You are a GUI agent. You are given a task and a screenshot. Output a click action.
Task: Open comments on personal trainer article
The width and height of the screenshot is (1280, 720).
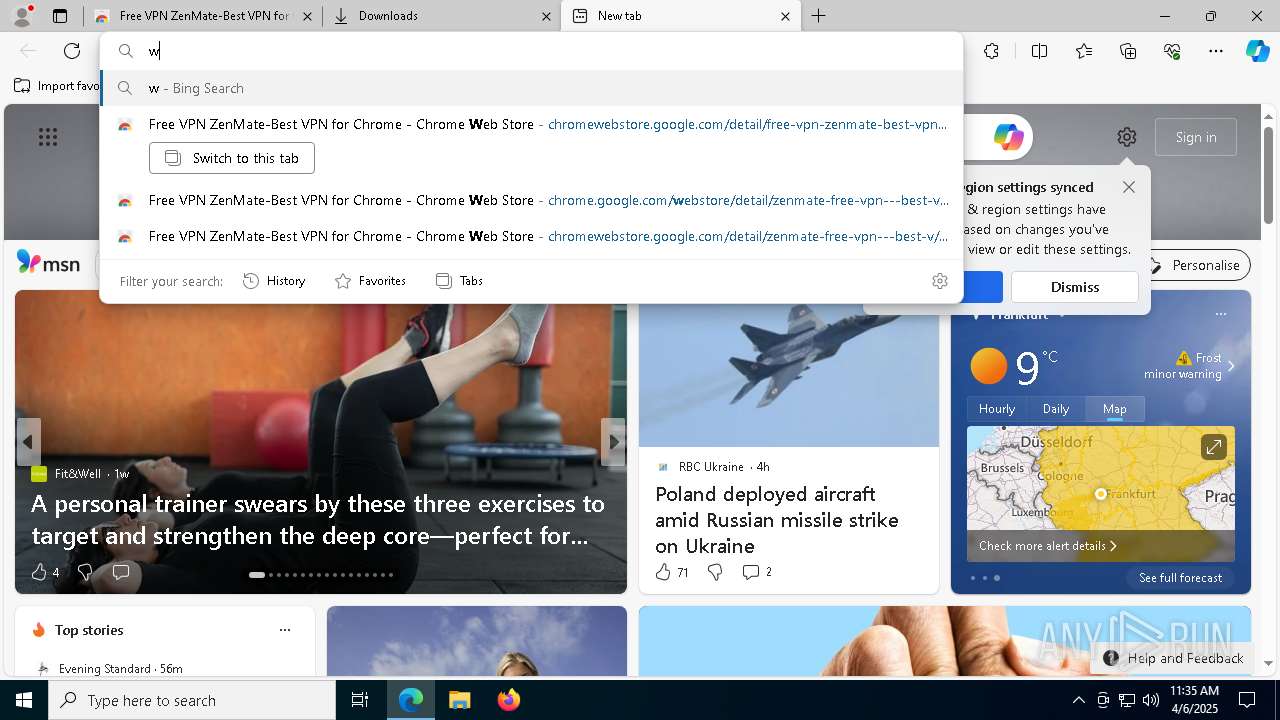[x=121, y=572]
